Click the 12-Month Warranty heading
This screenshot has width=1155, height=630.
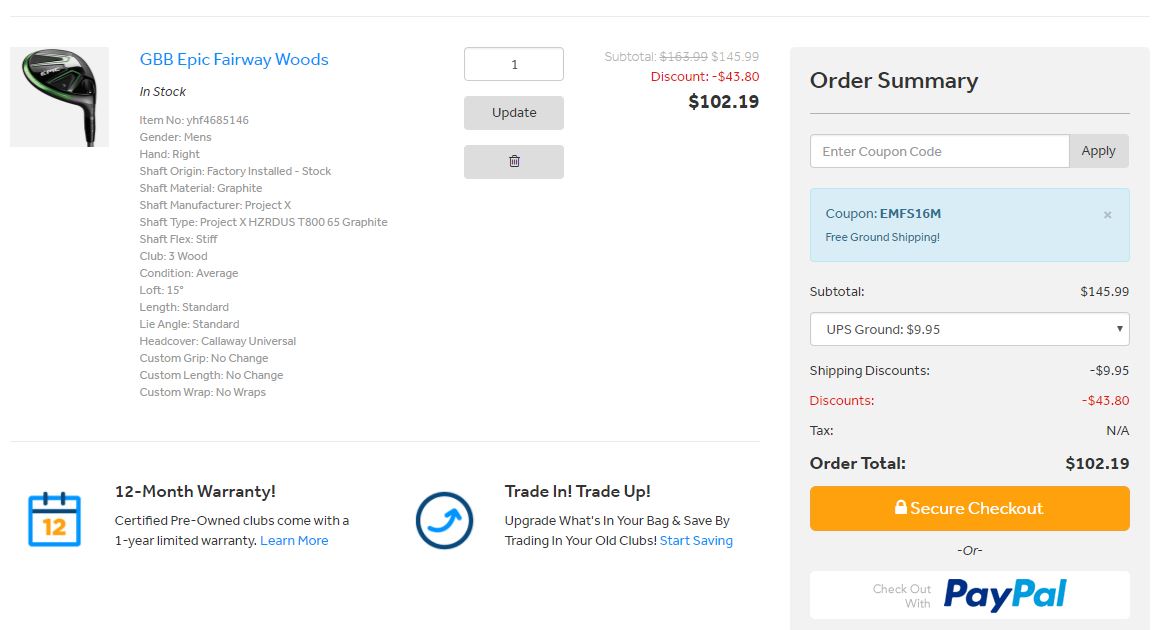pos(195,491)
